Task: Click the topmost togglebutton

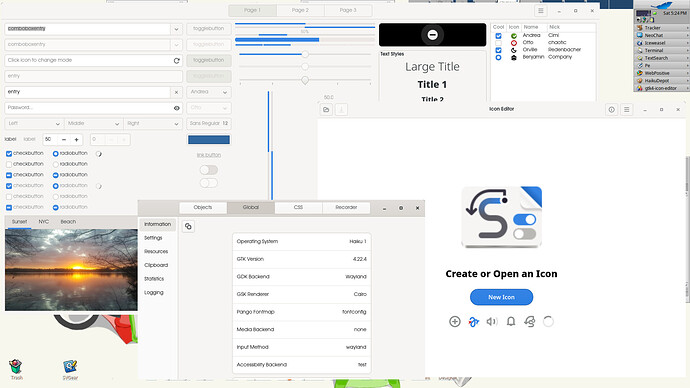Action: (209, 29)
